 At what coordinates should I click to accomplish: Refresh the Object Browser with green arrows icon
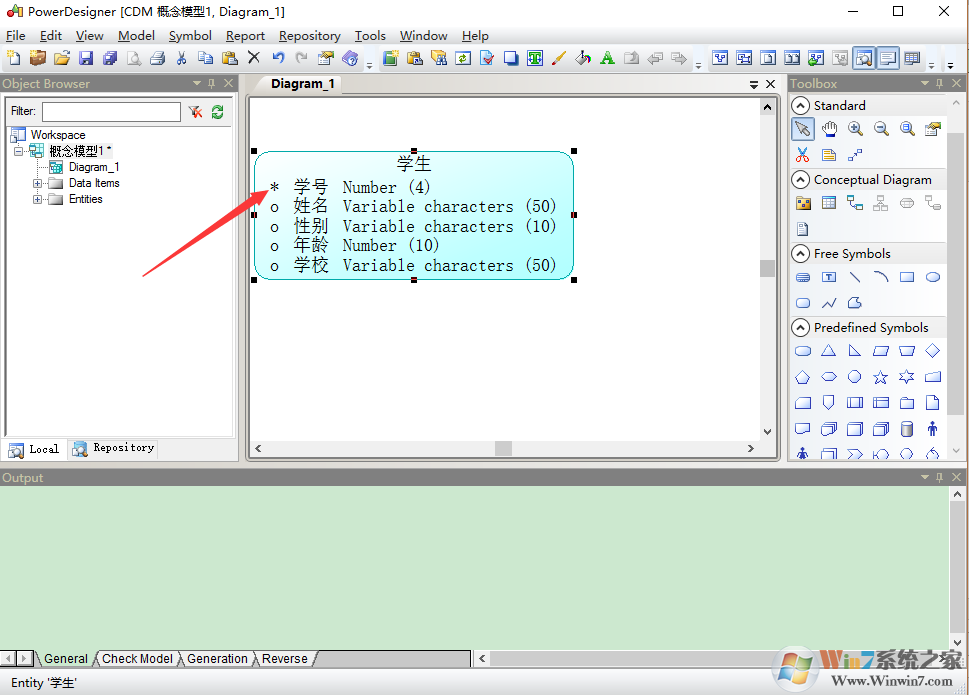[217, 112]
